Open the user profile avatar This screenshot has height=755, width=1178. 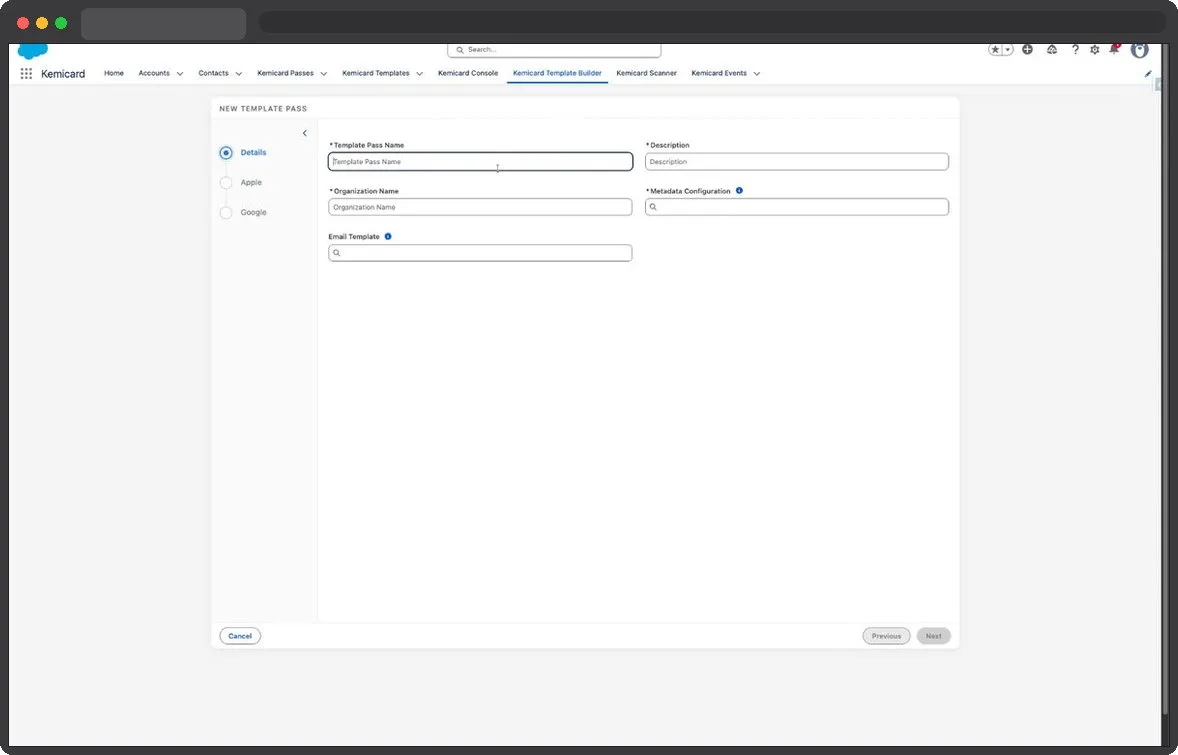coord(1140,50)
